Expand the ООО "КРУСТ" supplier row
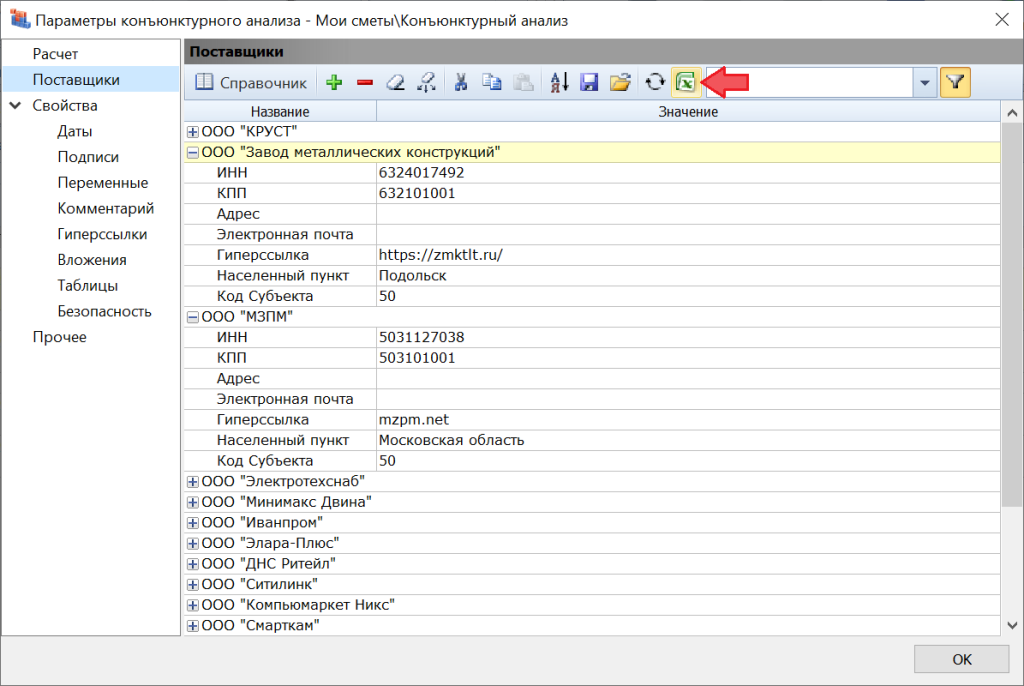Image resolution: width=1024 pixels, height=686 pixels. [193, 132]
